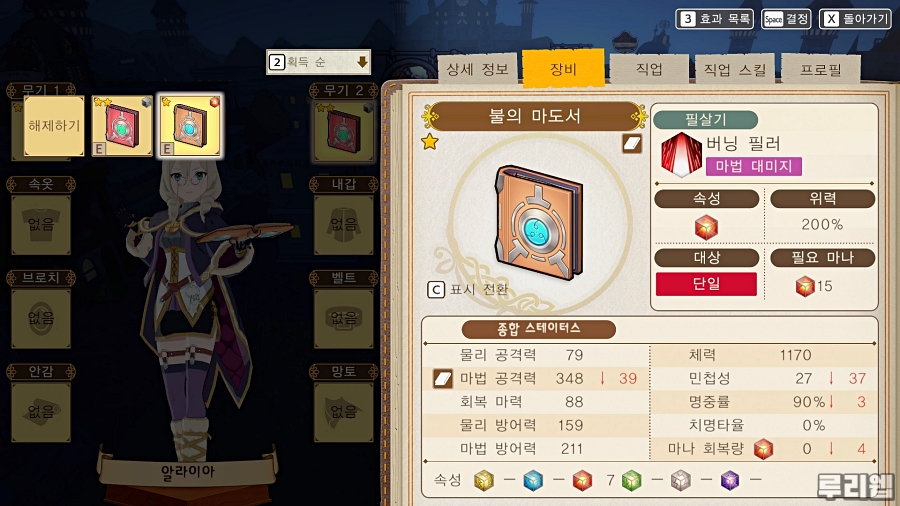Select the red two-star grimoire weapon
This screenshot has width=900, height=506.
[122, 126]
